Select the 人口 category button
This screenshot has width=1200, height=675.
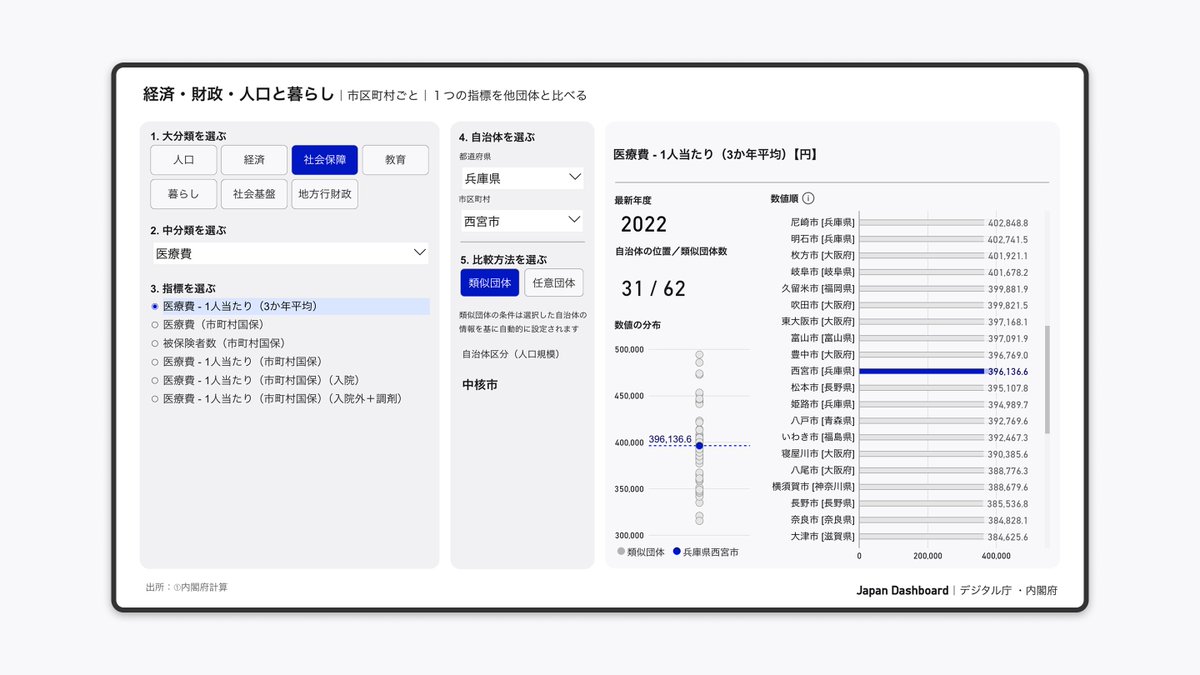point(183,160)
